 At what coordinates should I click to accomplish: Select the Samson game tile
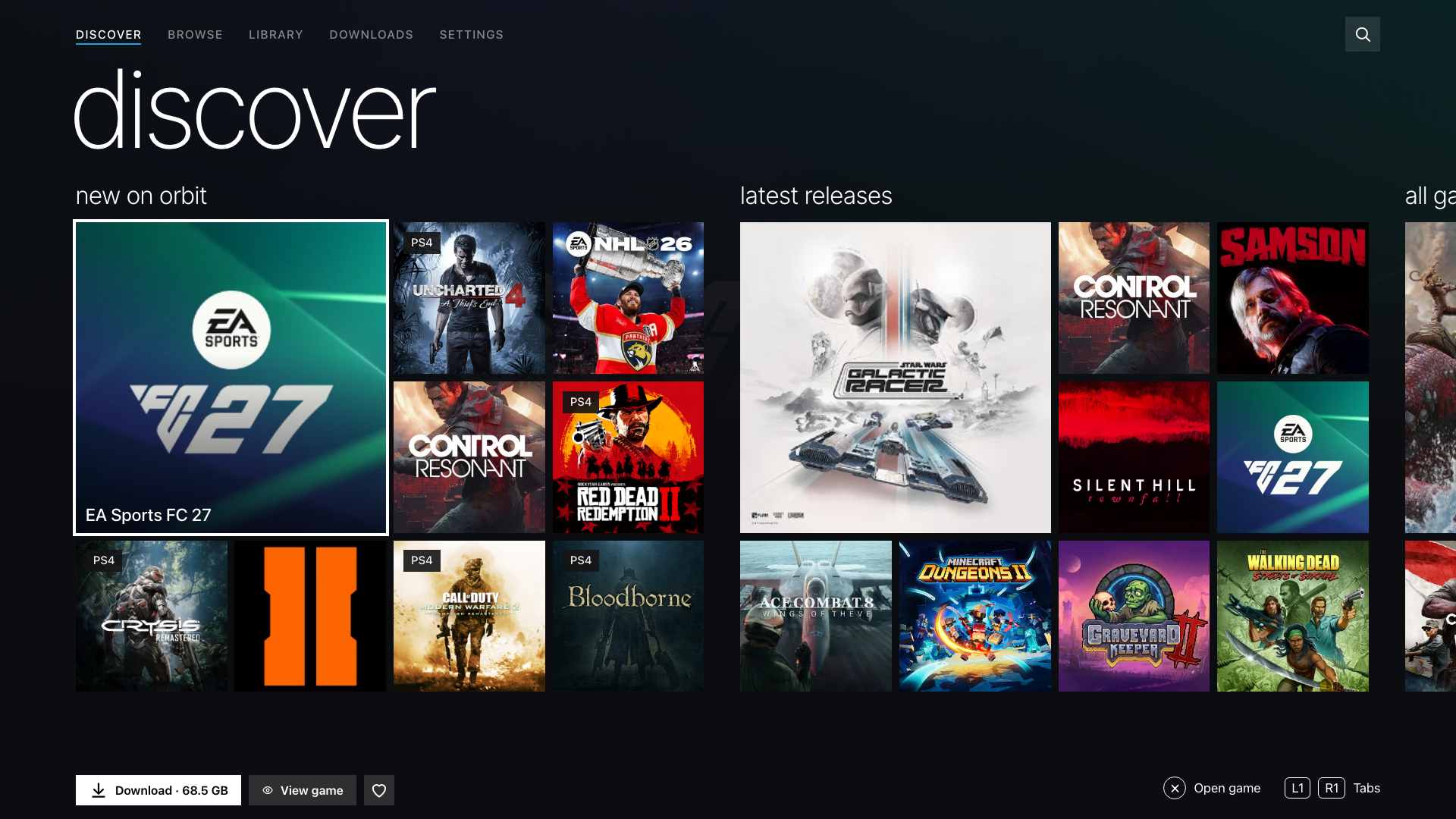click(1293, 298)
